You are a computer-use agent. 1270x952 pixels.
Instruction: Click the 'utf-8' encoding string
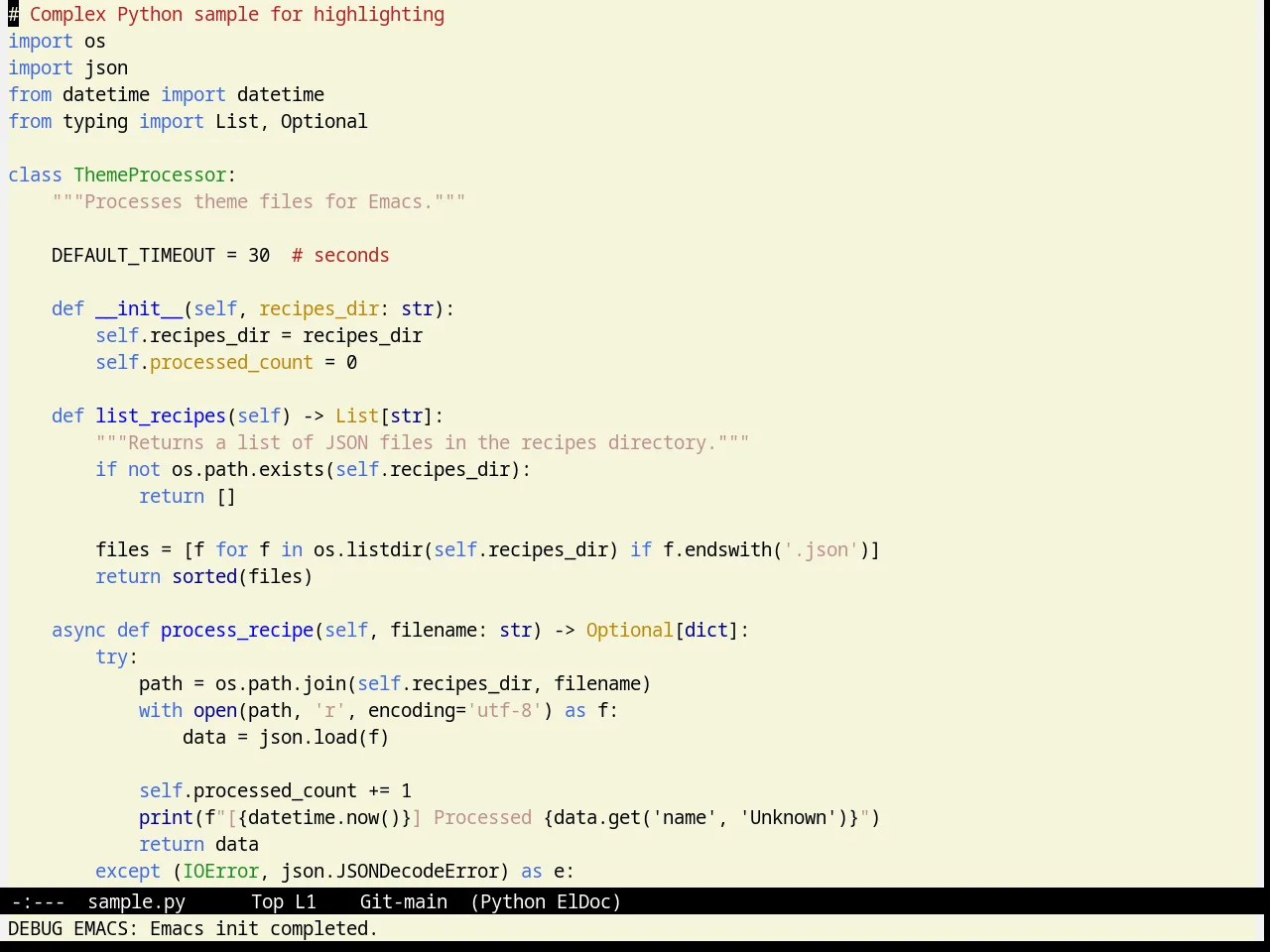504,710
